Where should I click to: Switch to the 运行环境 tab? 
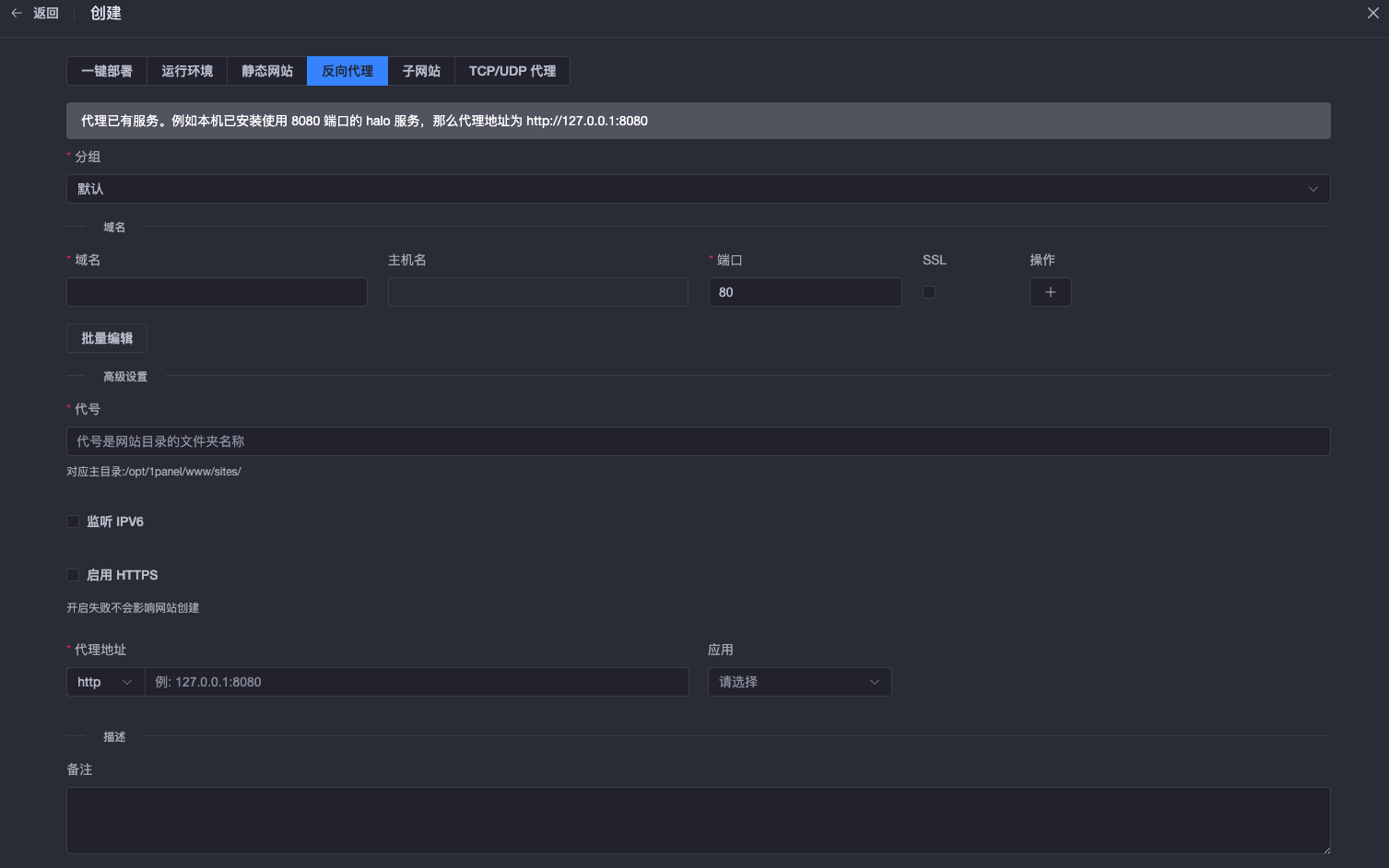pos(187,71)
